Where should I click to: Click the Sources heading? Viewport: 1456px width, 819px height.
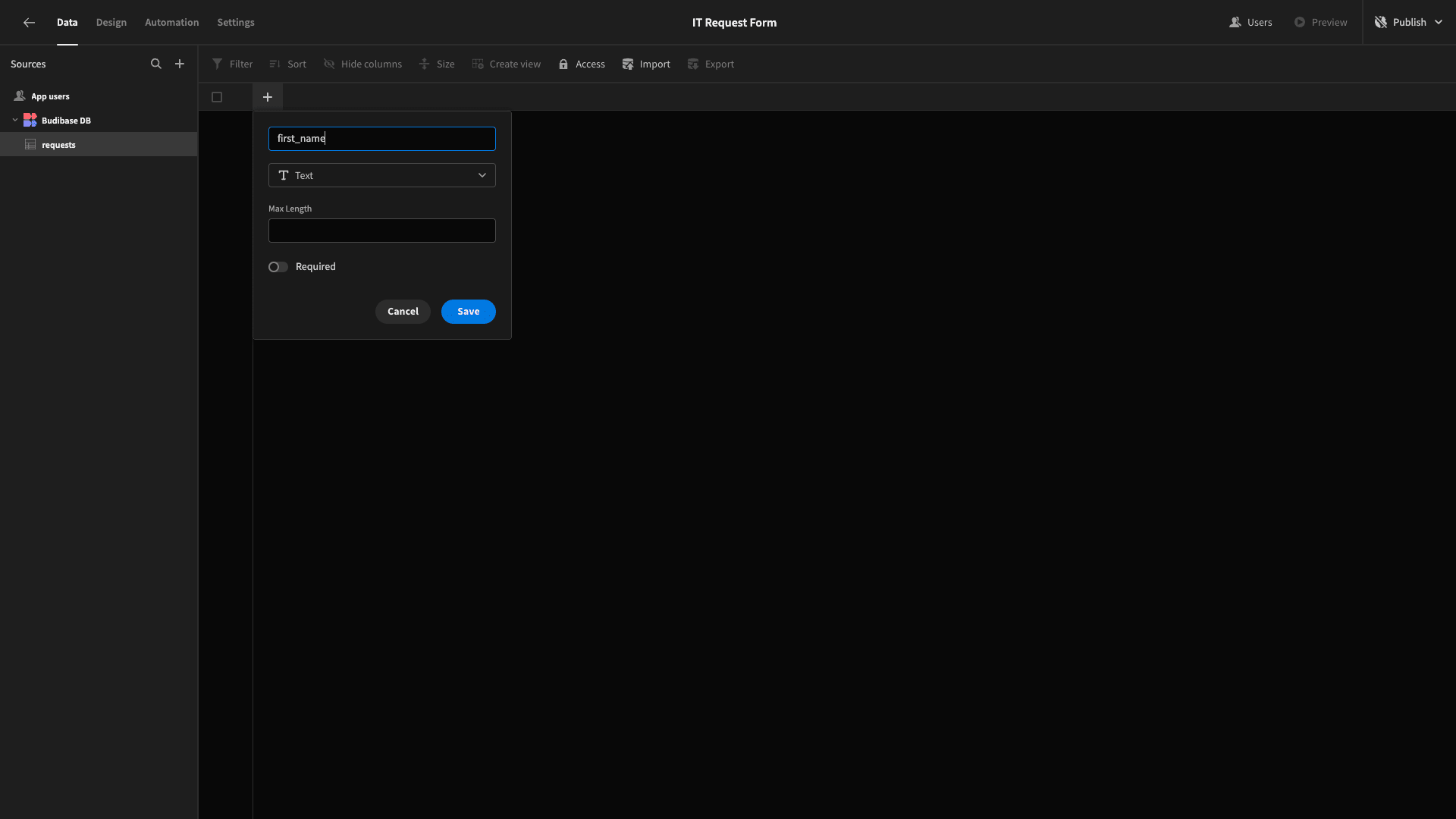28,64
